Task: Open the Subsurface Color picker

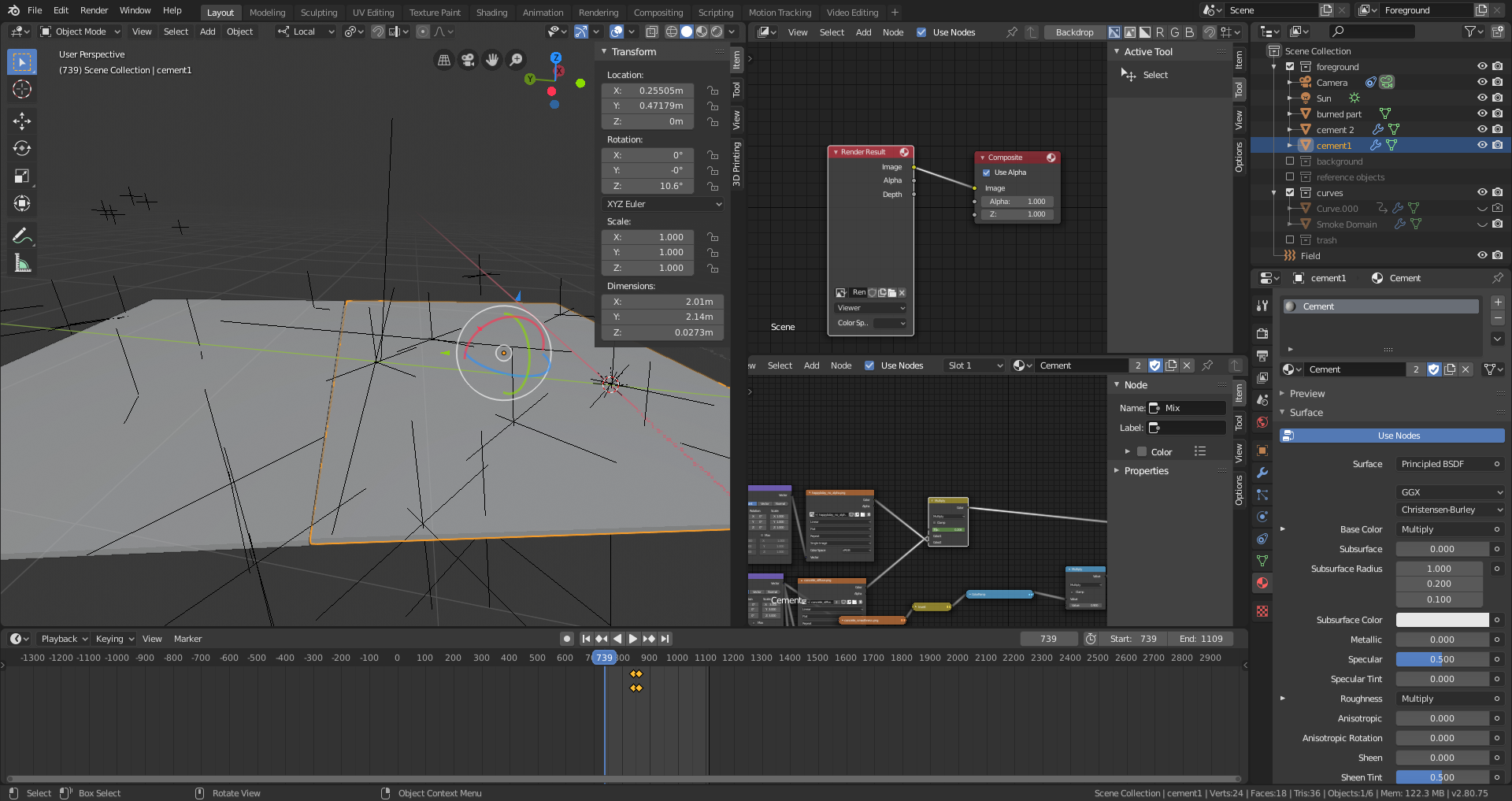Action: 1441,620
